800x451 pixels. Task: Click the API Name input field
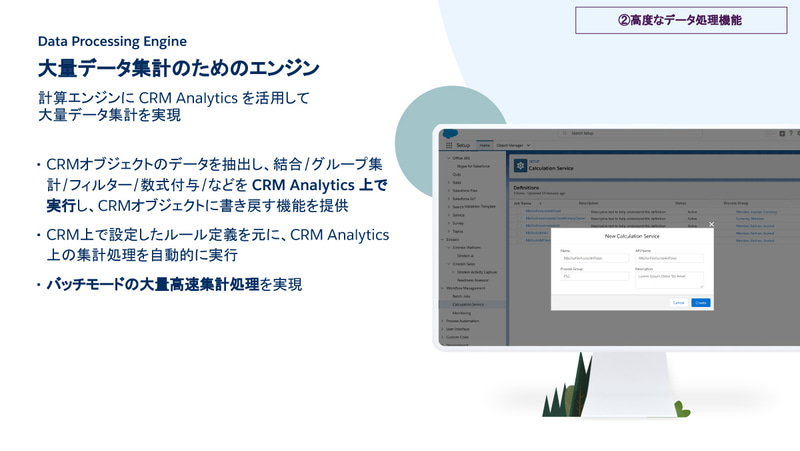click(669, 258)
